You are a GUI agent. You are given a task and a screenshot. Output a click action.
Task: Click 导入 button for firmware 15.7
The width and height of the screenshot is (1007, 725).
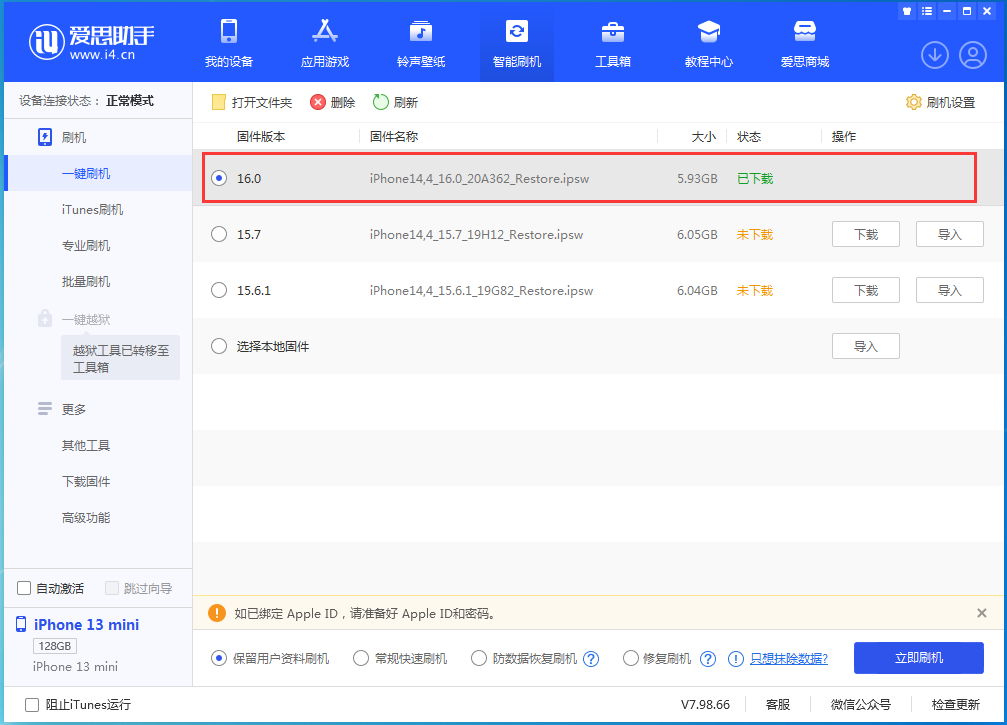(x=949, y=234)
